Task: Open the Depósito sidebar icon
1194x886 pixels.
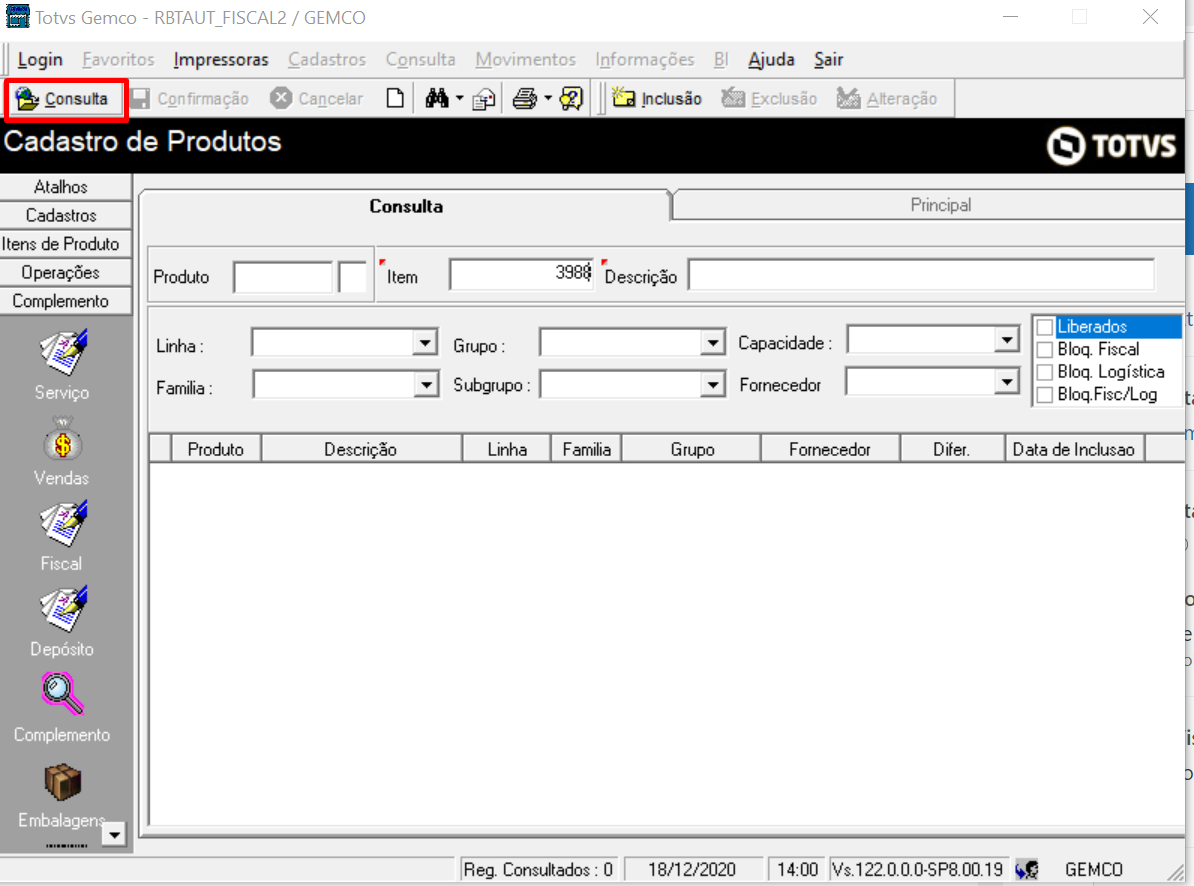Action: pos(63,610)
